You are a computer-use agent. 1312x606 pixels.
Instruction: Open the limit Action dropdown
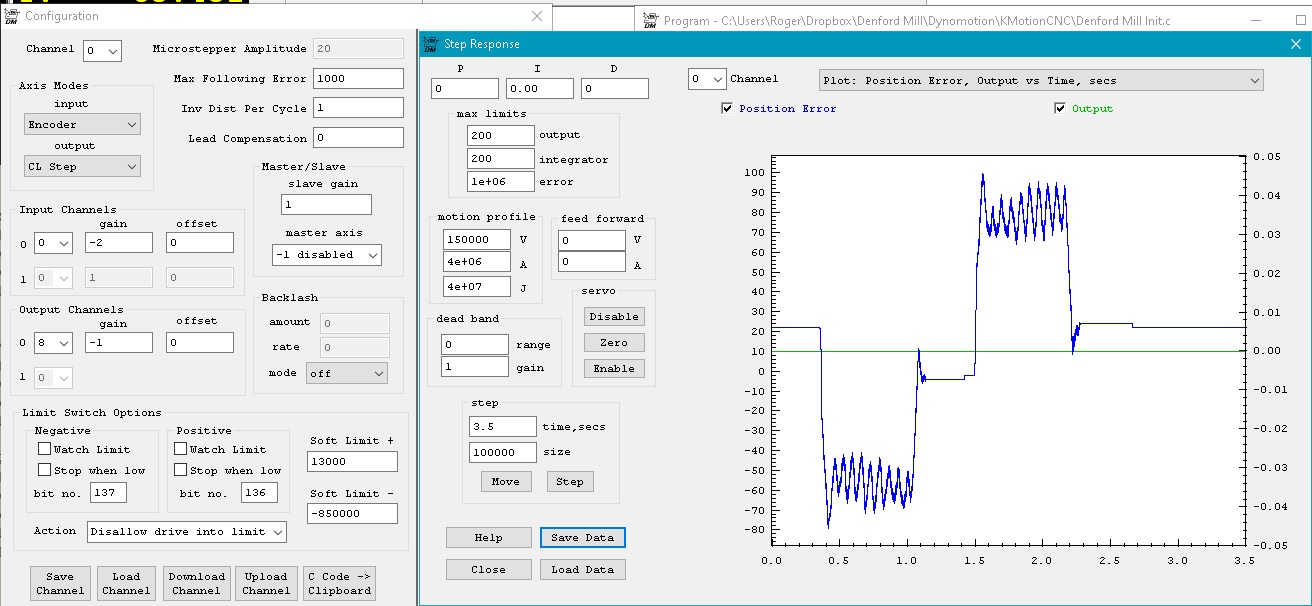coord(186,532)
